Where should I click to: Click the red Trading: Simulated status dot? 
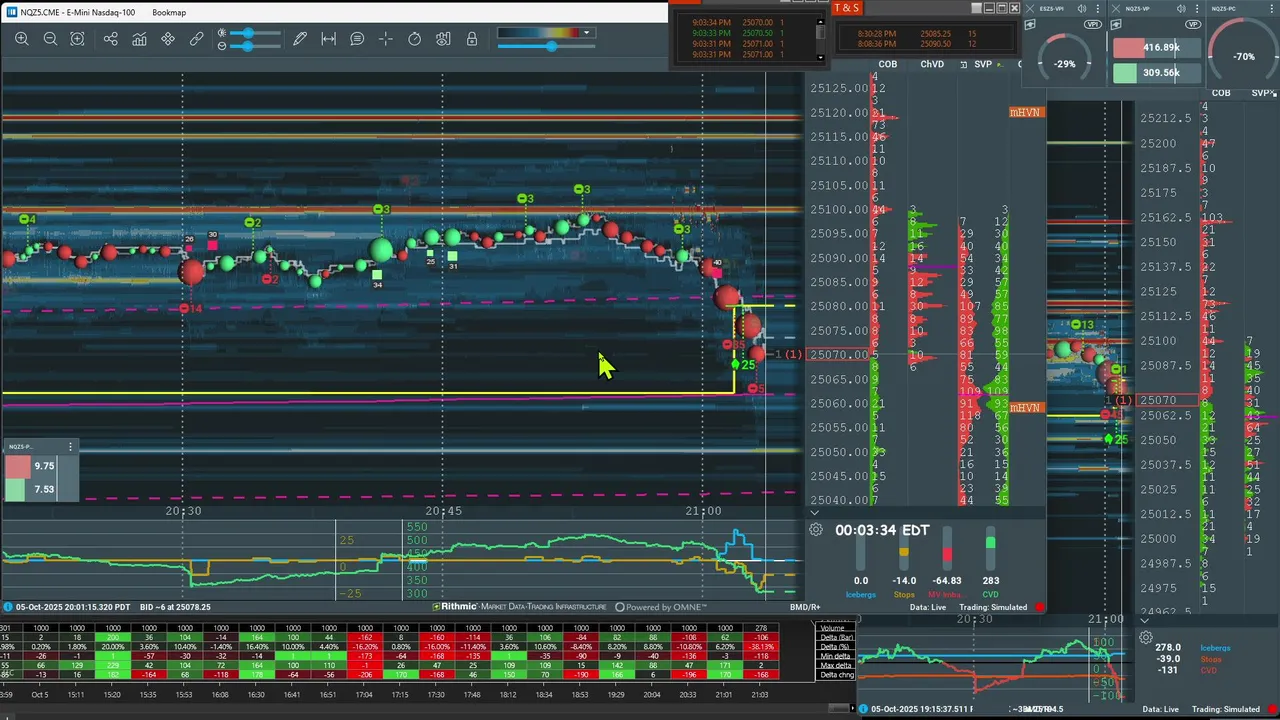(x=1040, y=607)
